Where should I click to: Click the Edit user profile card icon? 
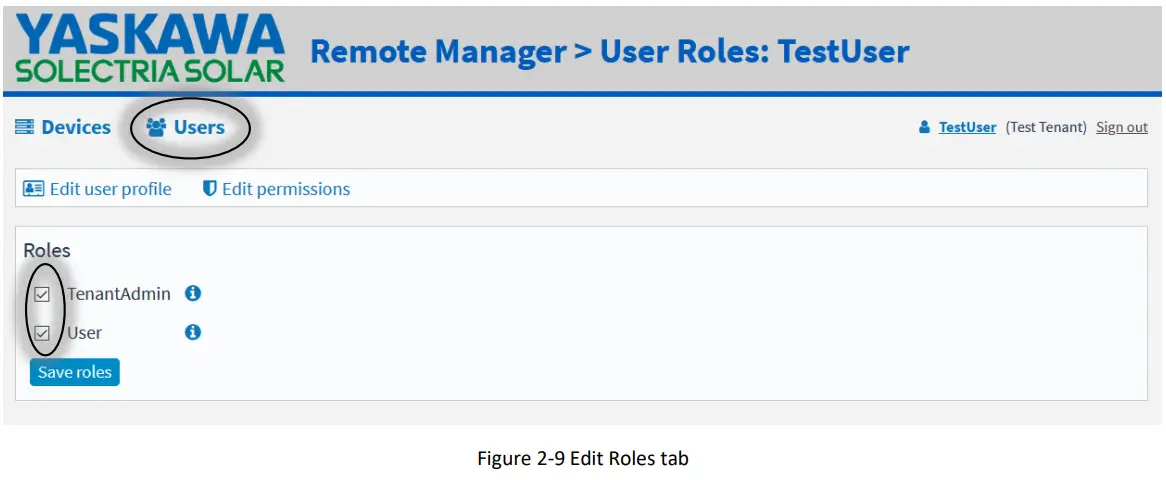34,189
